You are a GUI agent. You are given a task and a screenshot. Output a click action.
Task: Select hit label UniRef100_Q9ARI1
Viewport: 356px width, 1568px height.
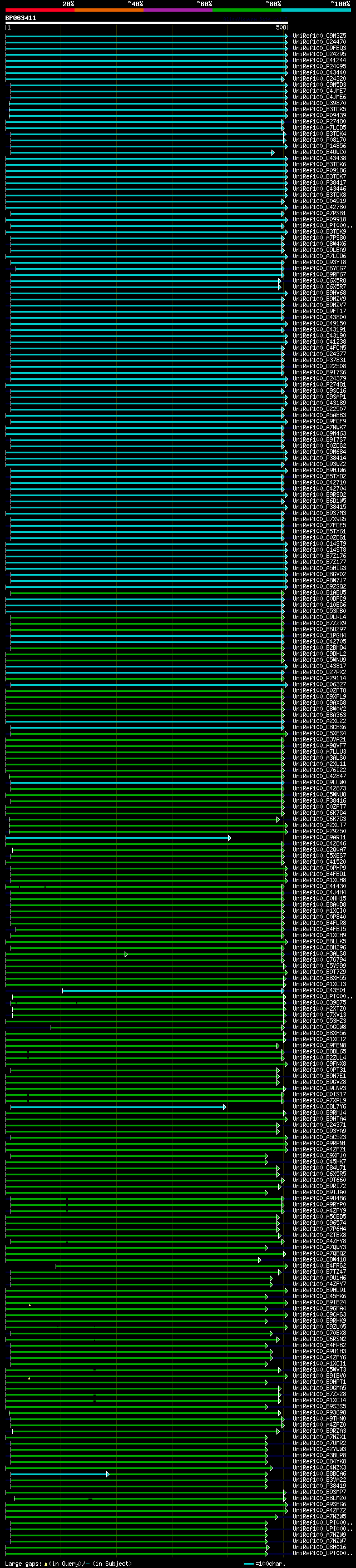[319, 838]
